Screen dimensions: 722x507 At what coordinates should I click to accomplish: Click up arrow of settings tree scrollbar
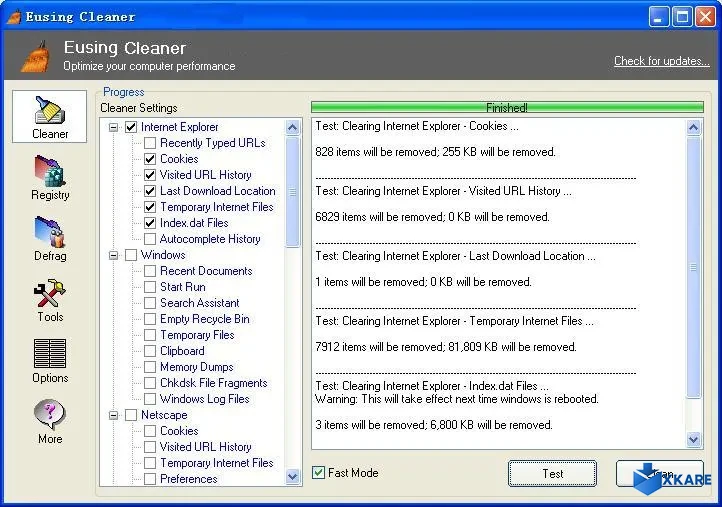[292, 127]
